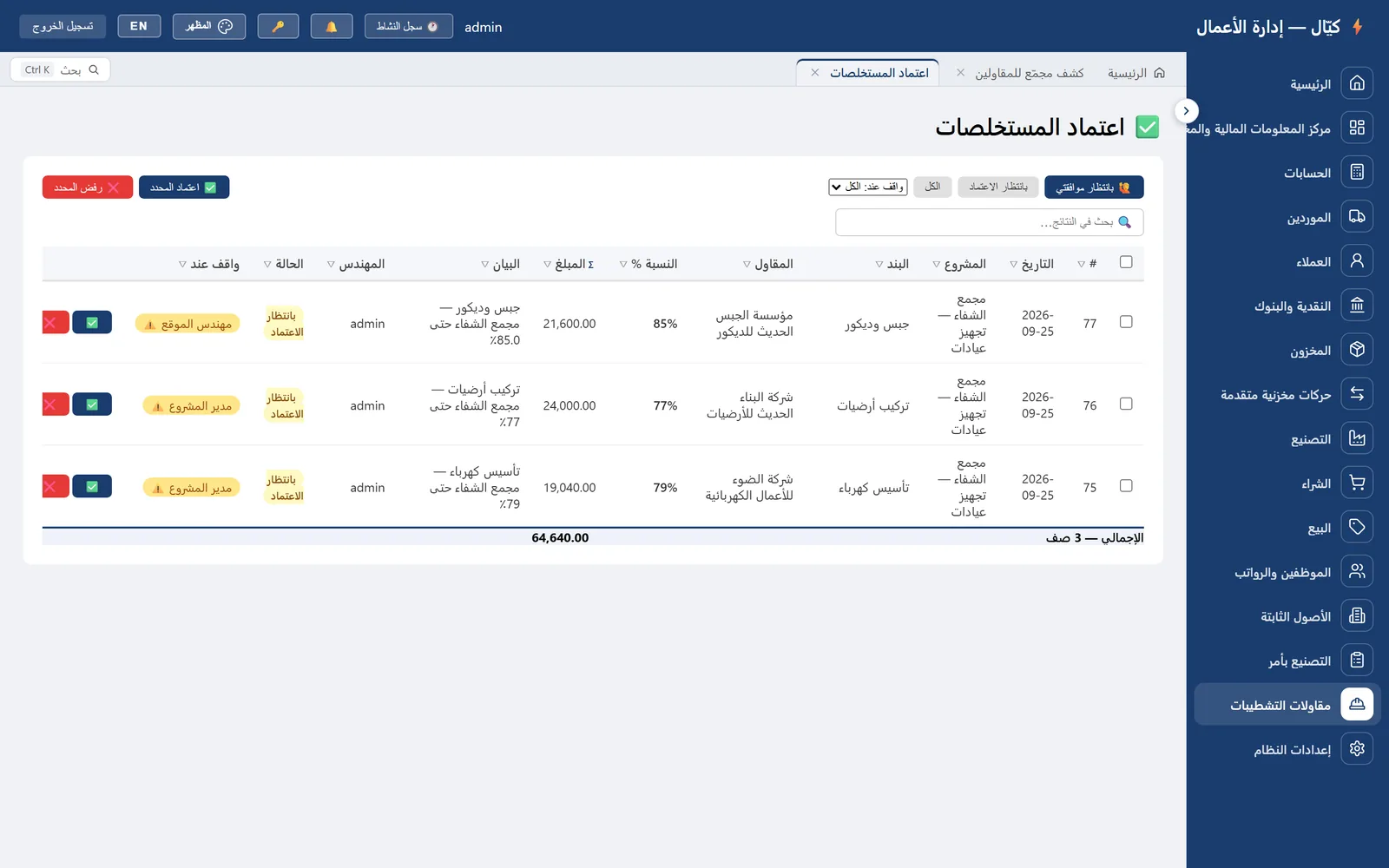Open filter arrow on التاريخ column
This screenshot has width=1389, height=868.
[1014, 264]
